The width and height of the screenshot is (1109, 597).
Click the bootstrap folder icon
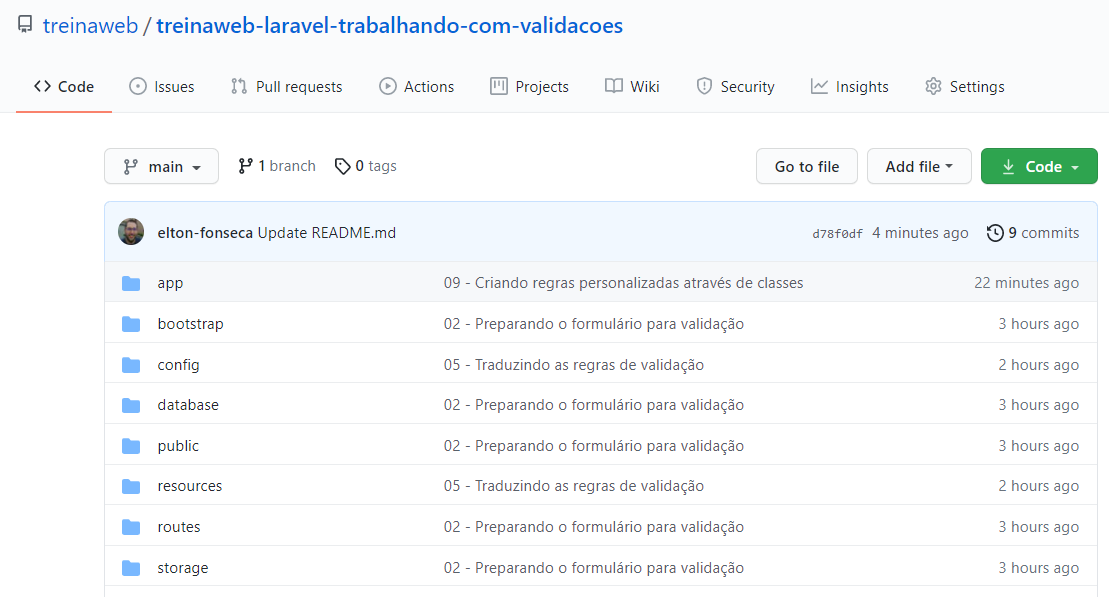tap(131, 324)
